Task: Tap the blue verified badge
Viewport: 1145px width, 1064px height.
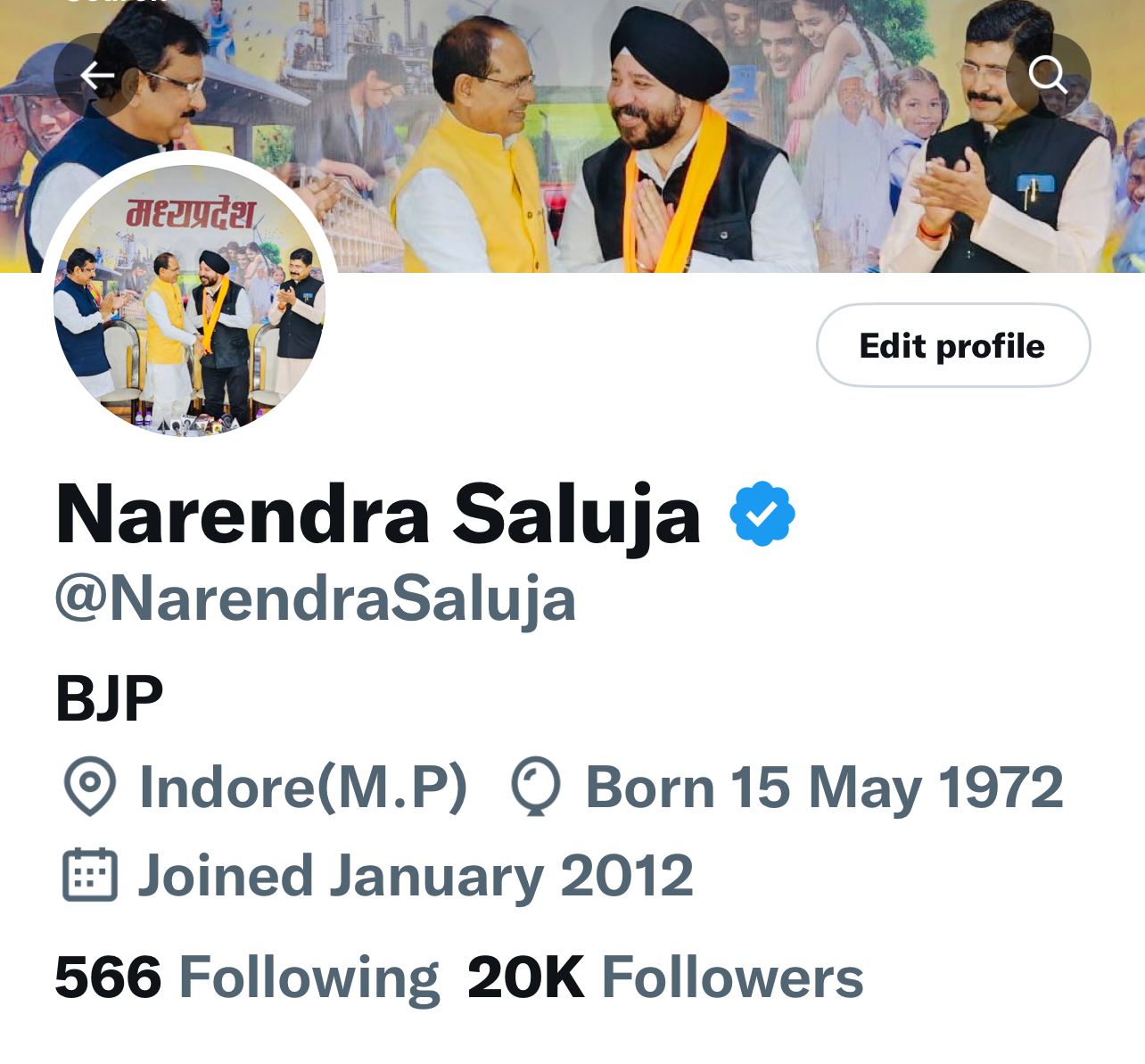Action: click(x=762, y=514)
